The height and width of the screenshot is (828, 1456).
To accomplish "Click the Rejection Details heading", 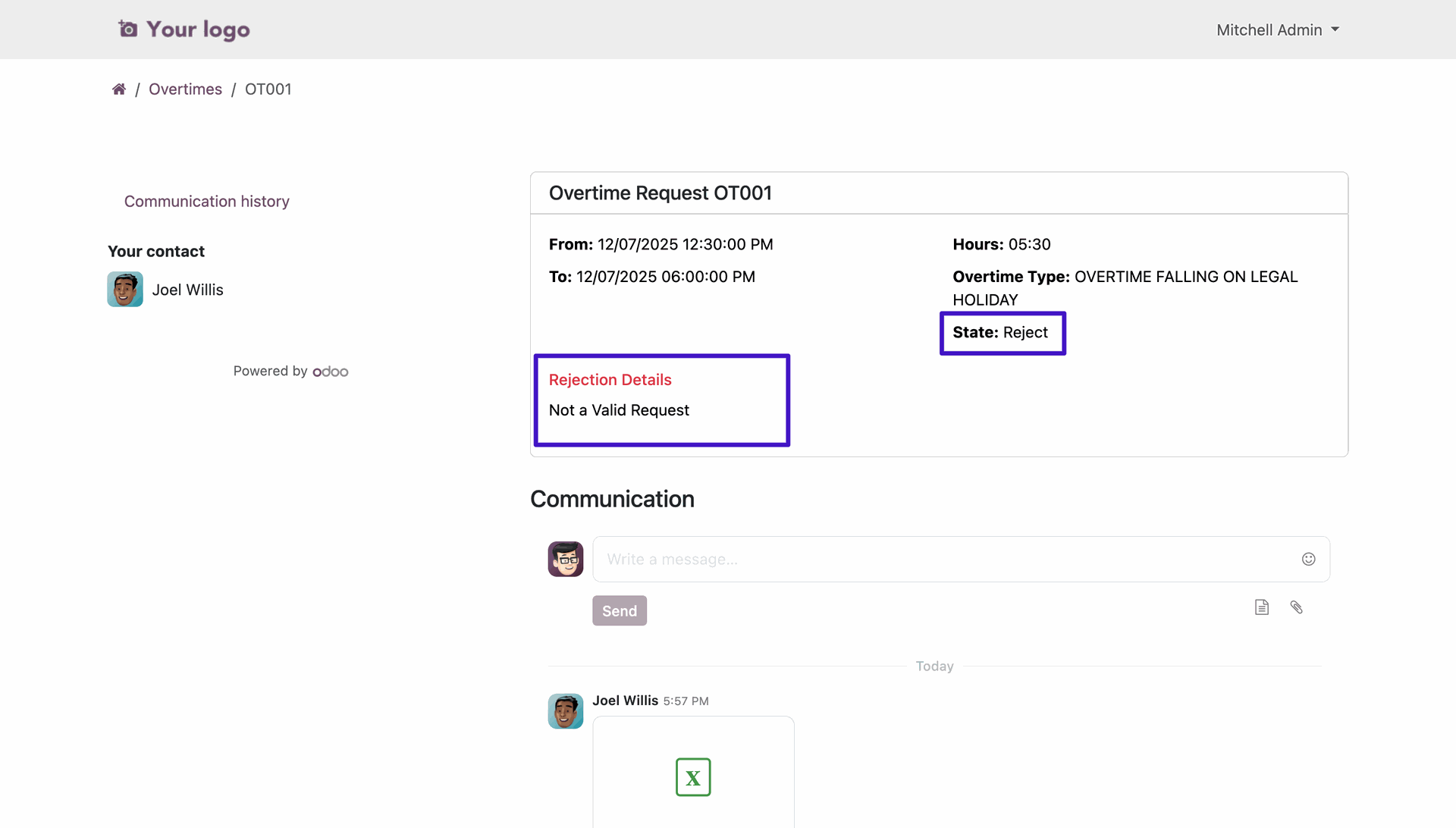I will click(610, 380).
